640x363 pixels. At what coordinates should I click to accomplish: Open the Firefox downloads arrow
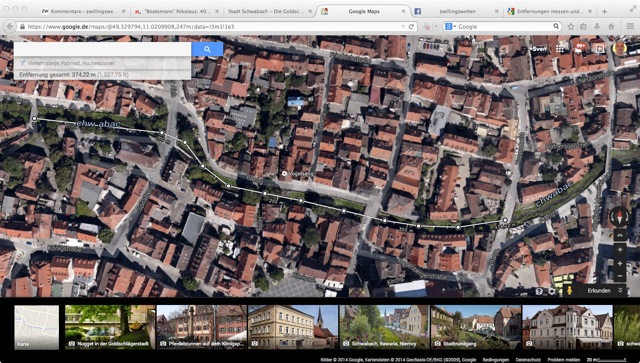click(x=597, y=27)
